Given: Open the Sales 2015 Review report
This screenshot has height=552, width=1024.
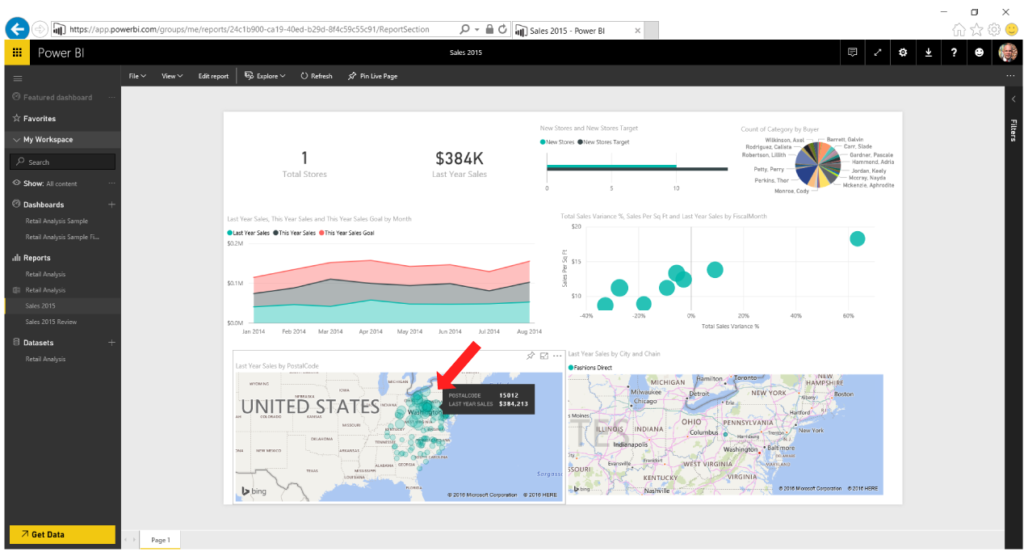Looking at the screenshot, I should coord(51,322).
